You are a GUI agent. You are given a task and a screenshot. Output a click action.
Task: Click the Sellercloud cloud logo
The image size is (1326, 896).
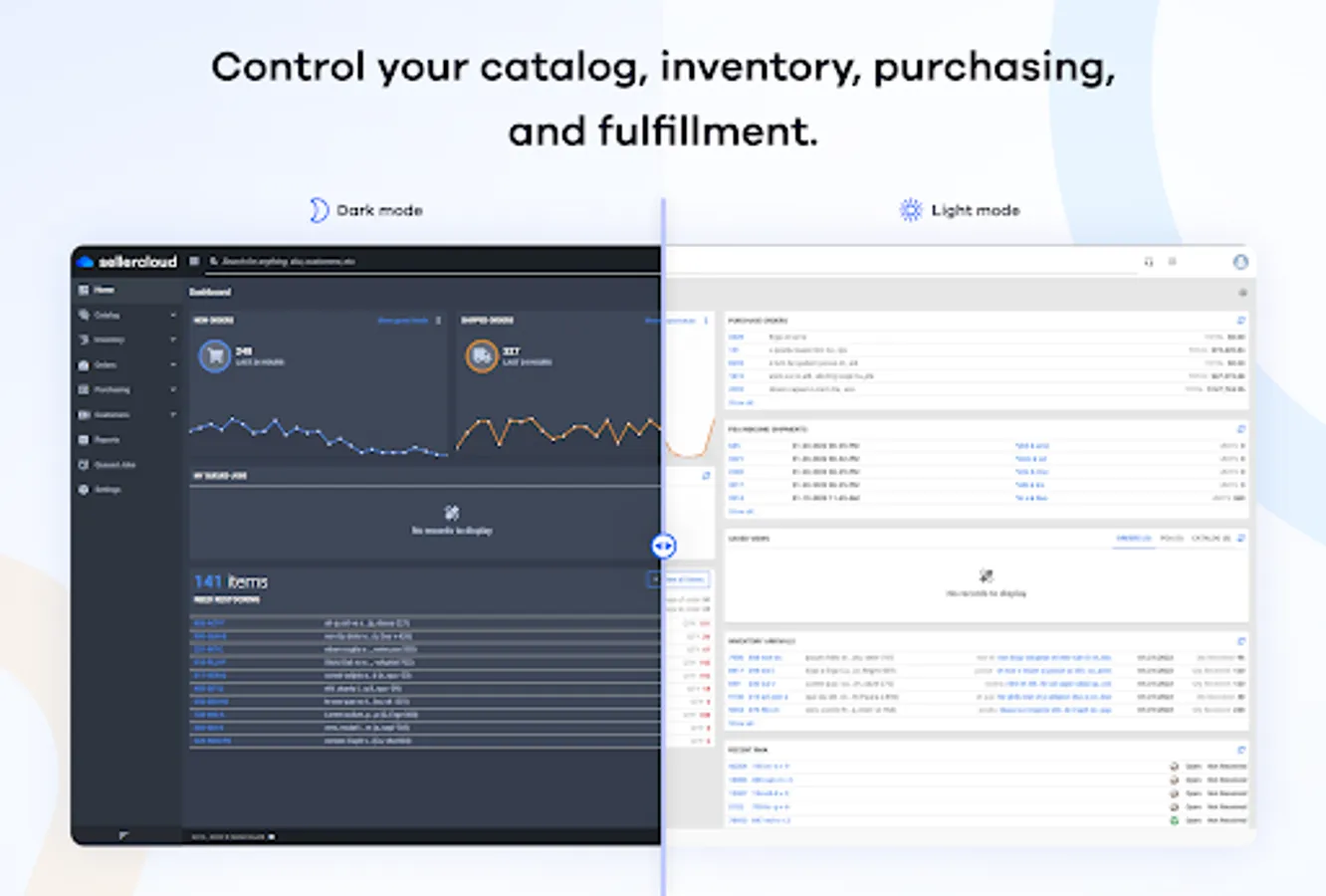(86, 262)
